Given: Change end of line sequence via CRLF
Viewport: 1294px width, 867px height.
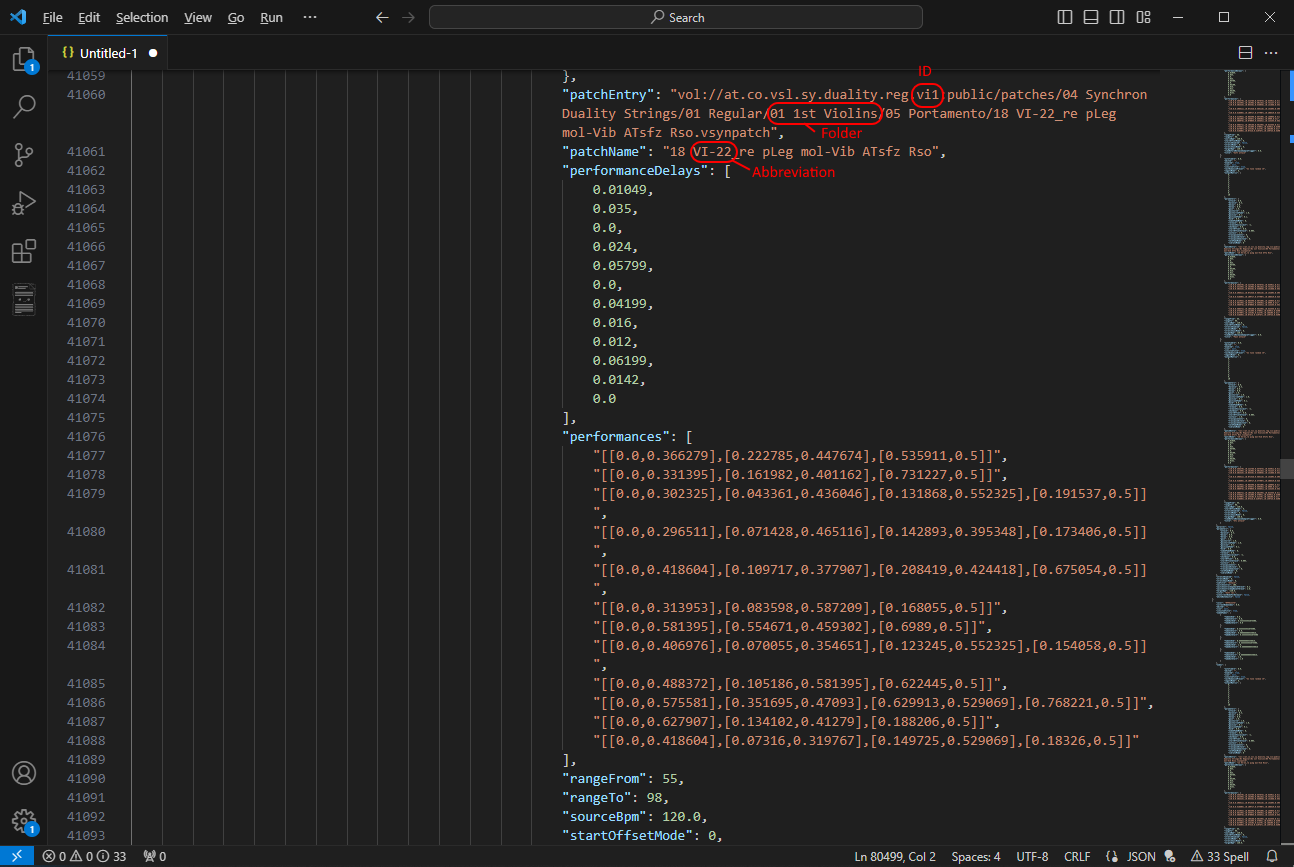Looking at the screenshot, I should pyautogui.click(x=1077, y=857).
